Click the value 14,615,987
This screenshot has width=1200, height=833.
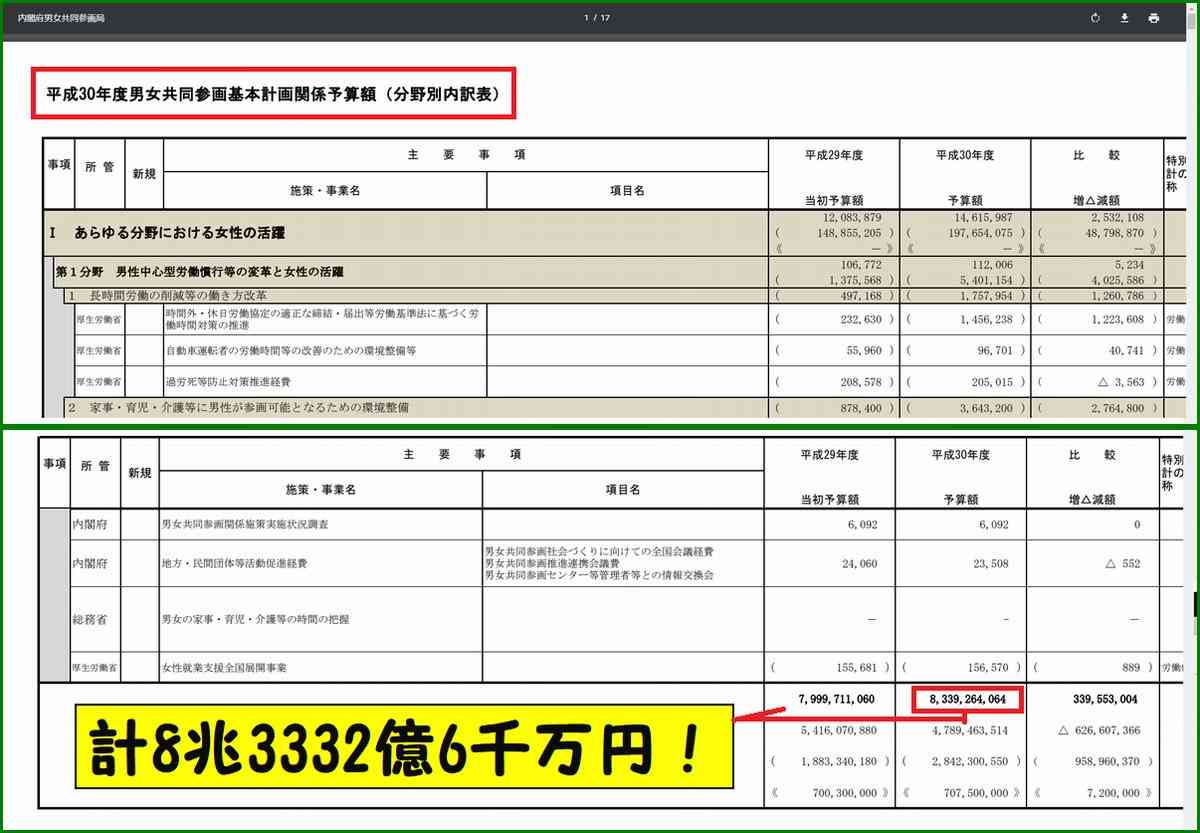point(984,218)
